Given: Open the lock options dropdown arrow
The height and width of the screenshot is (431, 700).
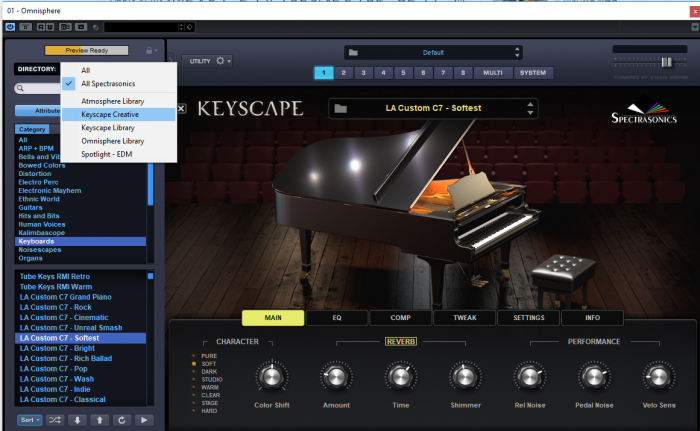Looking at the screenshot, I should [x=156, y=51].
